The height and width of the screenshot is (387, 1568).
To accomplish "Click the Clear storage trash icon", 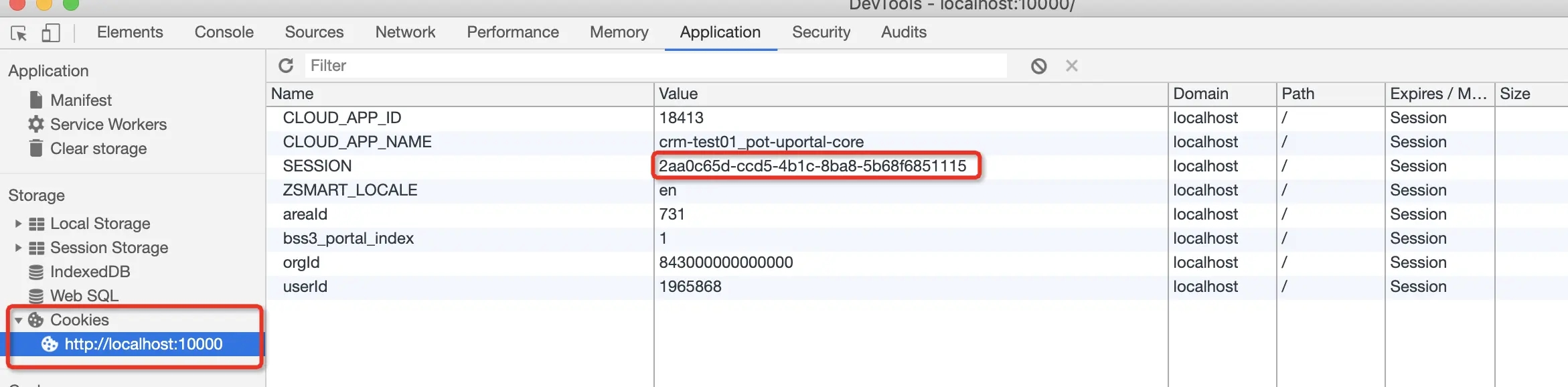I will [x=36, y=148].
